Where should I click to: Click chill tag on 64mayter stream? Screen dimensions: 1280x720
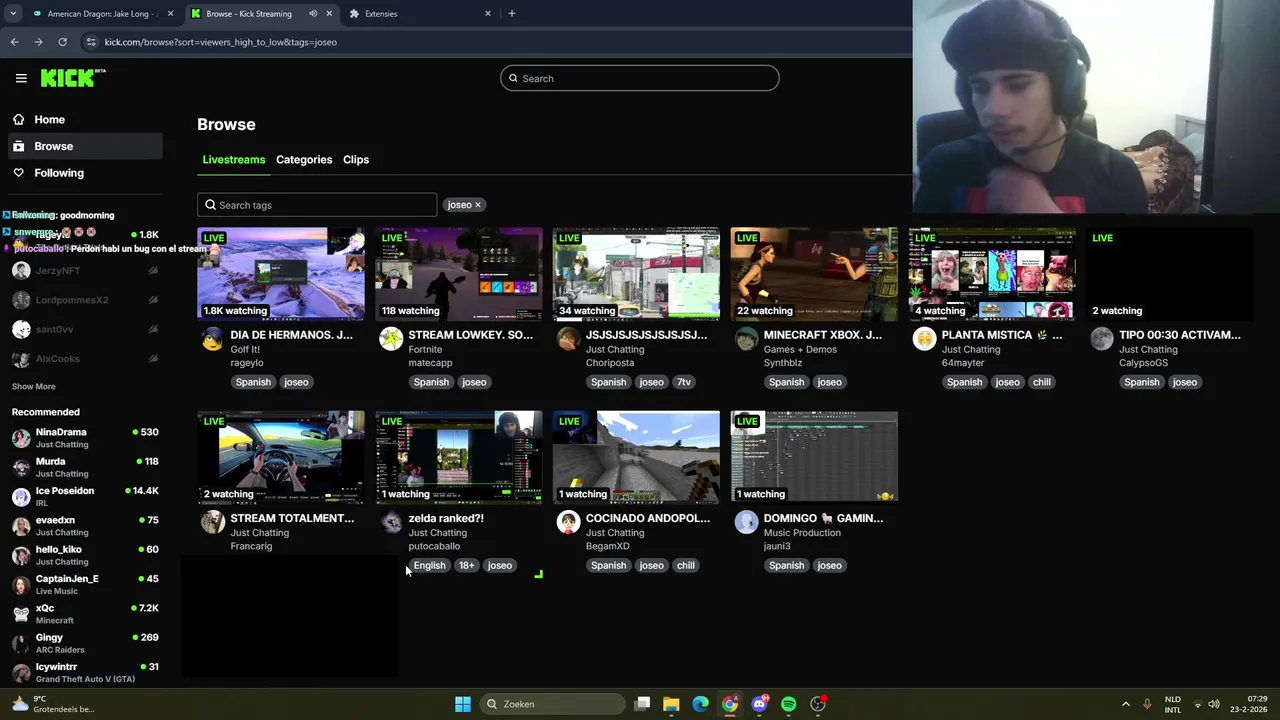click(x=1041, y=382)
